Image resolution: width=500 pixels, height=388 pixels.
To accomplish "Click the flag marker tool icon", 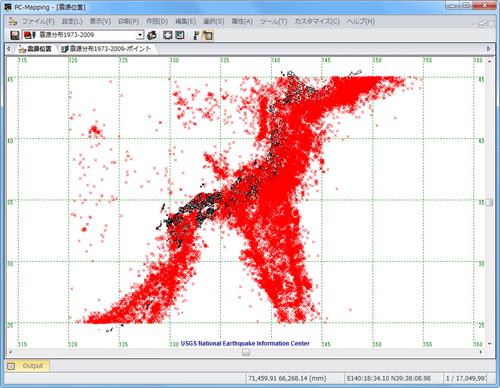I will click(x=196, y=35).
